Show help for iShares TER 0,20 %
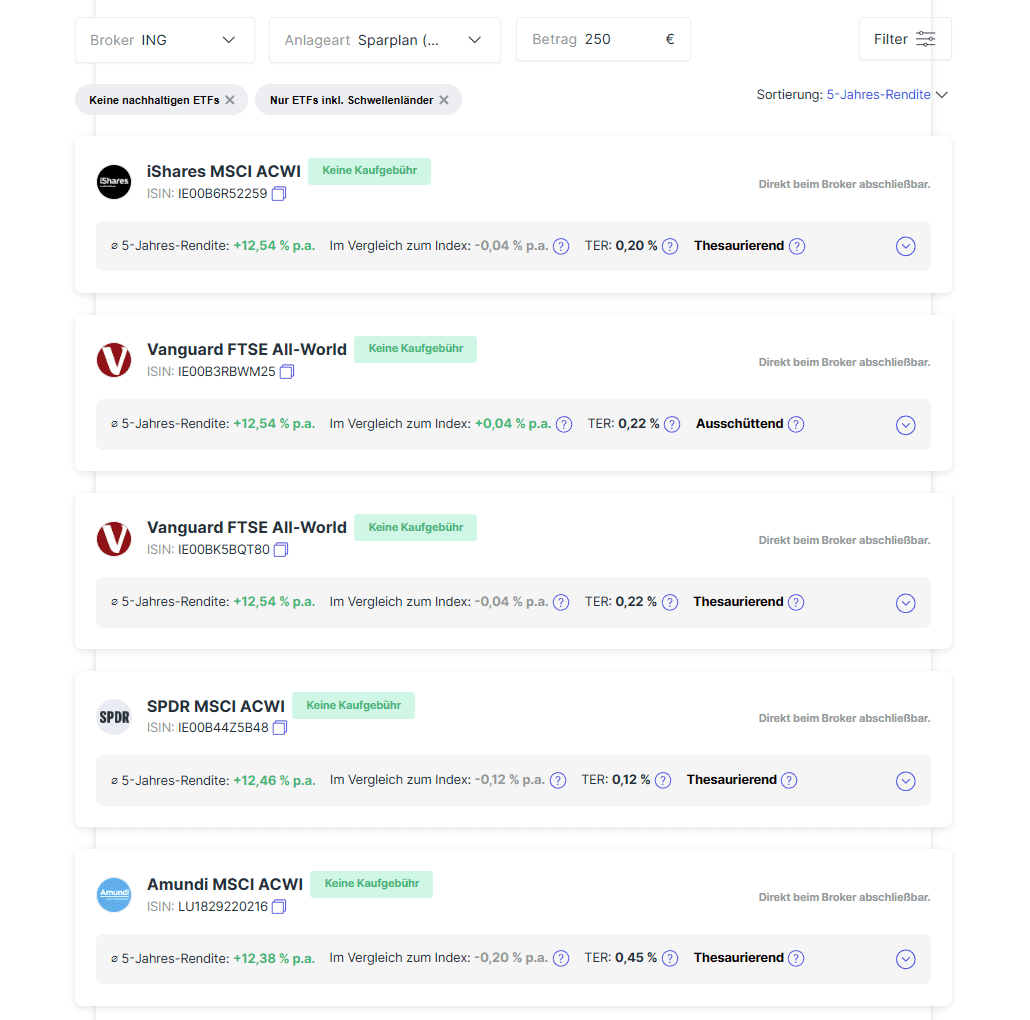 point(669,246)
